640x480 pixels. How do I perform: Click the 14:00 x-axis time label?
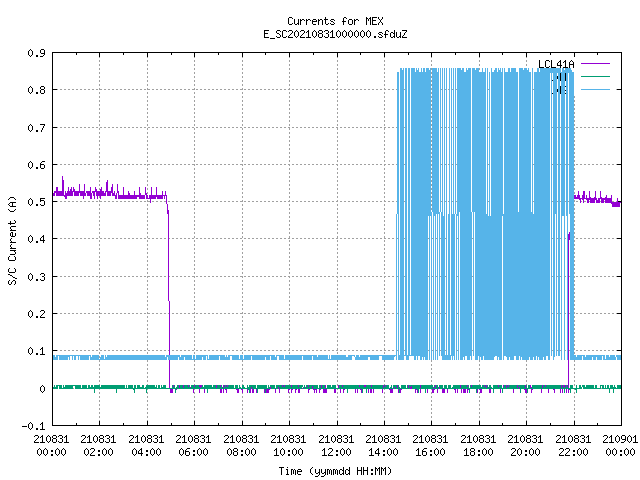(x=384, y=452)
